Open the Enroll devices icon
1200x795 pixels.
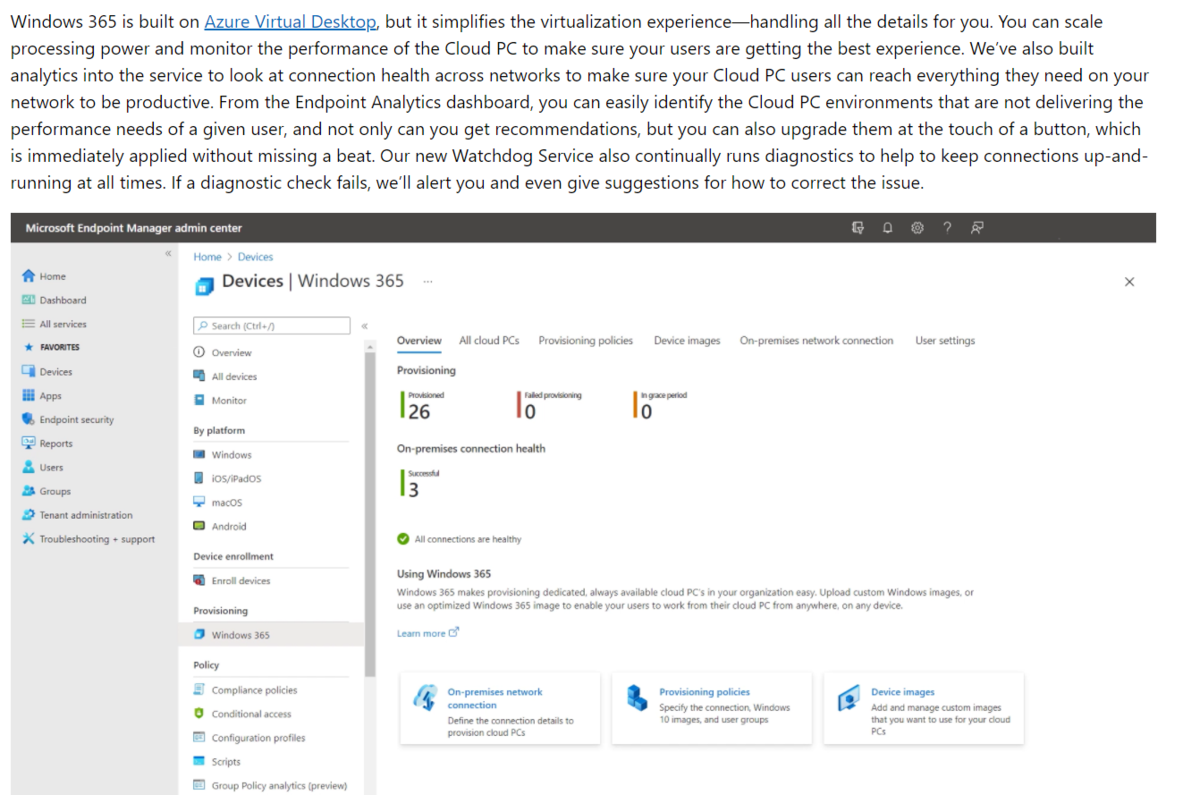click(199, 580)
